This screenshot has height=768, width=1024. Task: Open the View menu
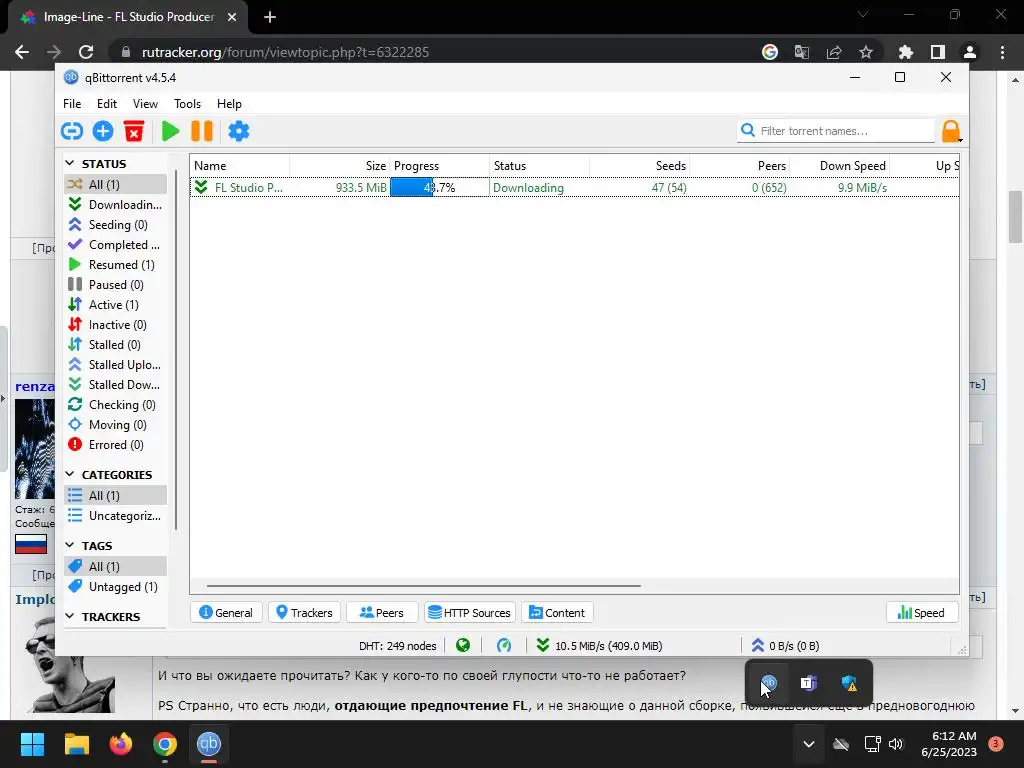pyautogui.click(x=145, y=104)
